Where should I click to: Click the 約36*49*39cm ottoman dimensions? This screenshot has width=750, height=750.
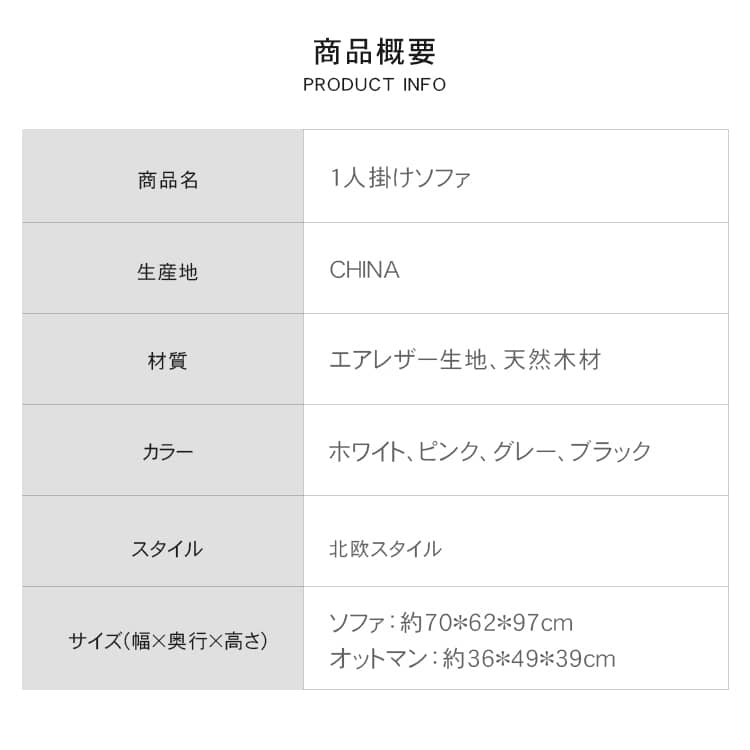pyautogui.click(x=529, y=659)
